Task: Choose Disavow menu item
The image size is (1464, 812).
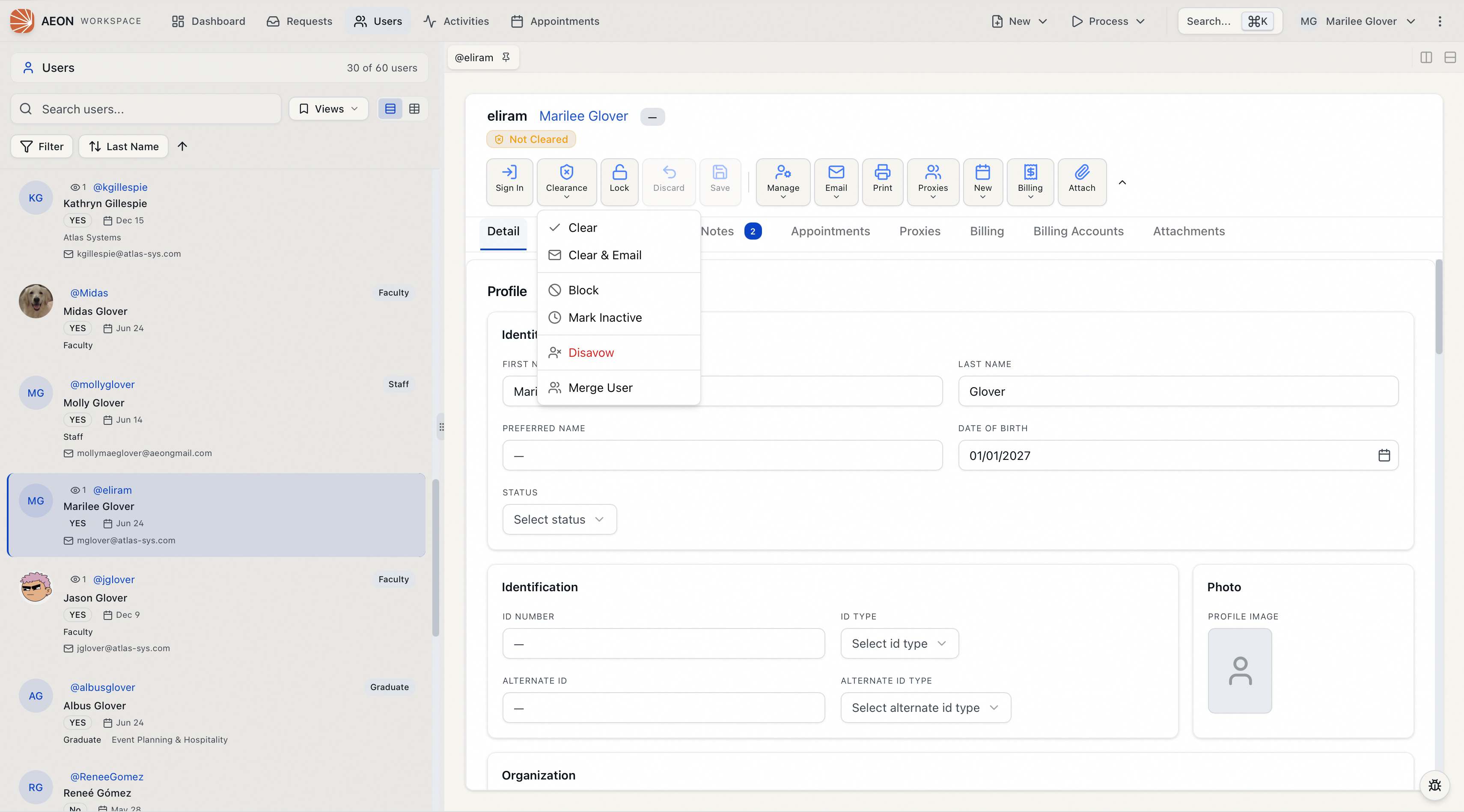Action: 618,353
